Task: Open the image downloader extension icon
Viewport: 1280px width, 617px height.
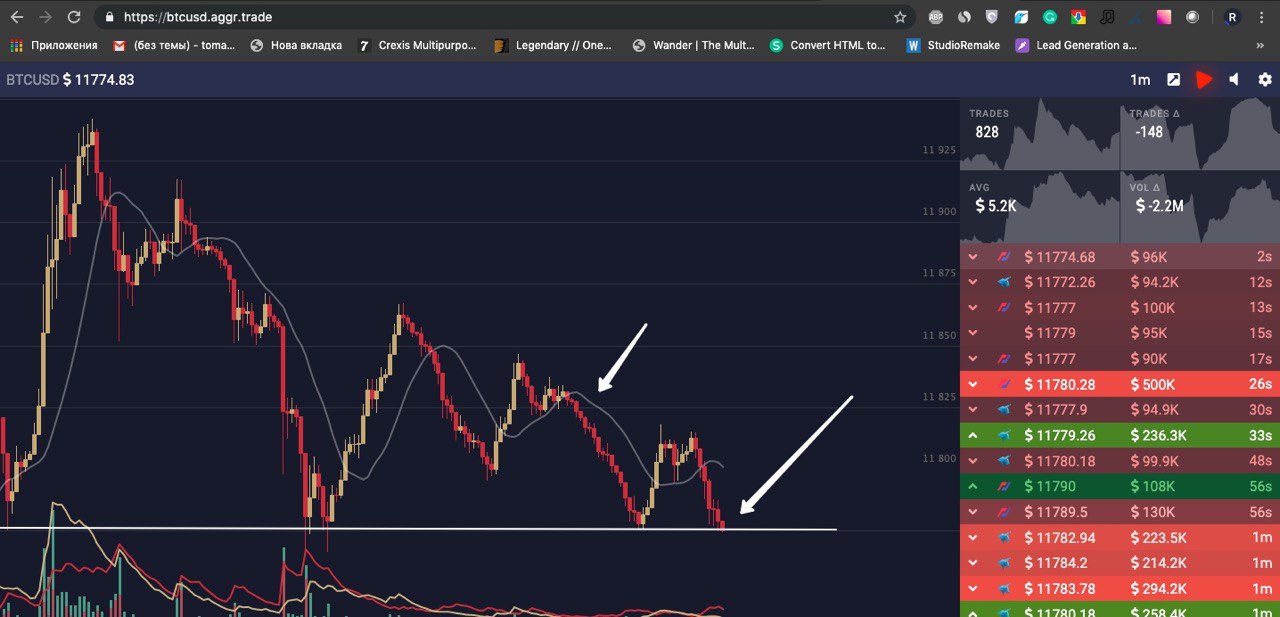Action: [x=1079, y=17]
